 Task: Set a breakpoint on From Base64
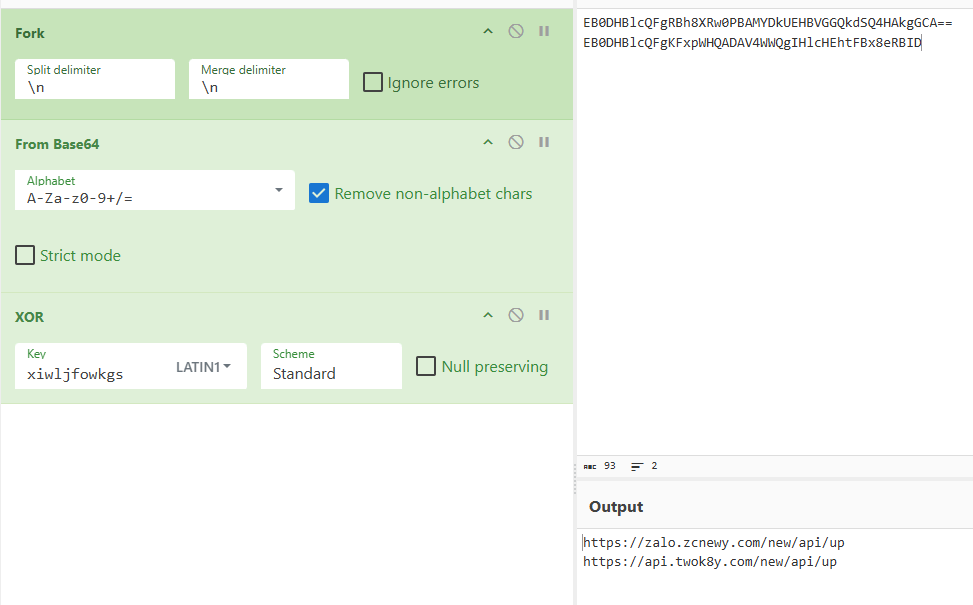point(543,141)
